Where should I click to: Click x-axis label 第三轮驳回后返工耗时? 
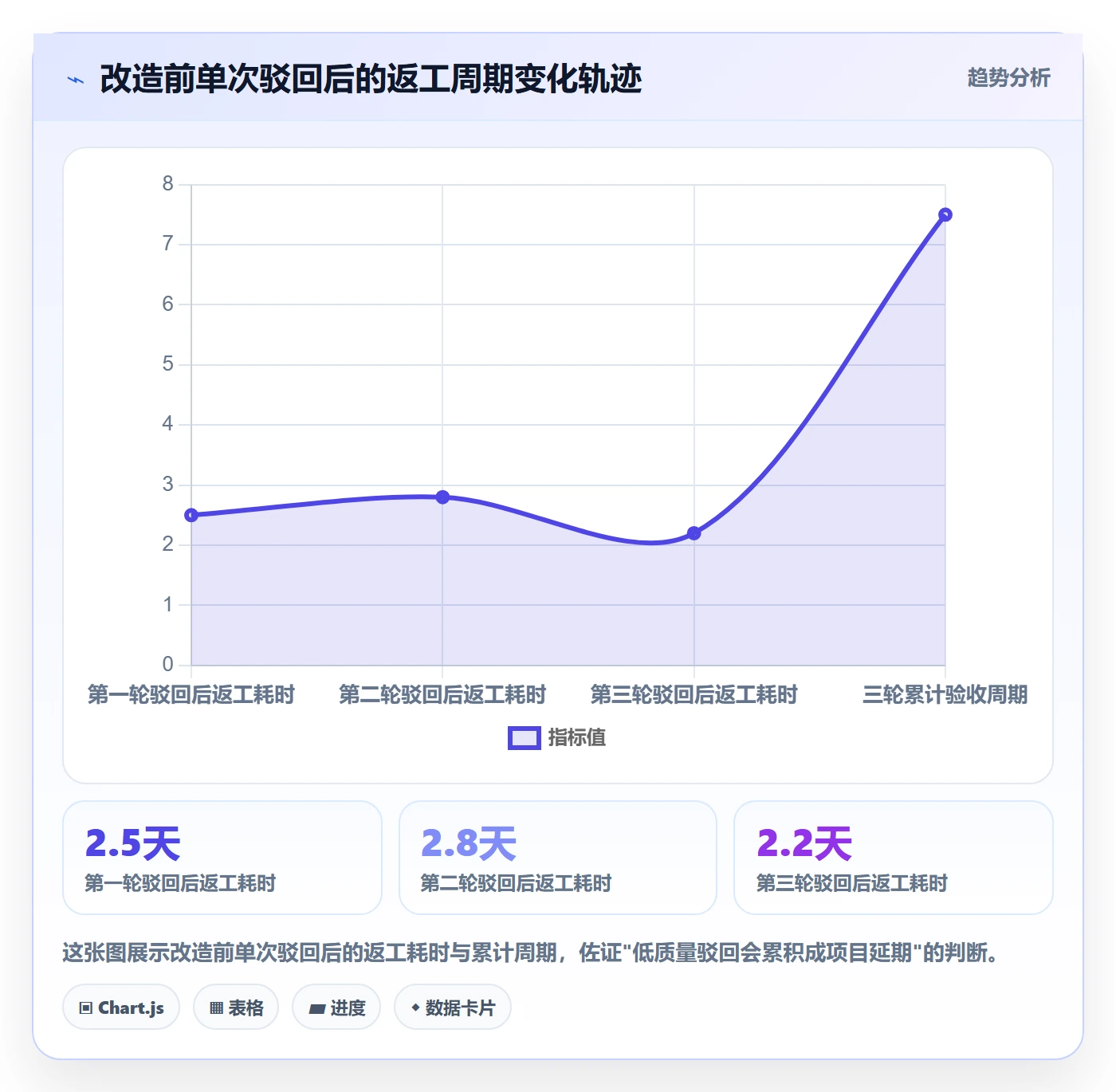coord(694,695)
